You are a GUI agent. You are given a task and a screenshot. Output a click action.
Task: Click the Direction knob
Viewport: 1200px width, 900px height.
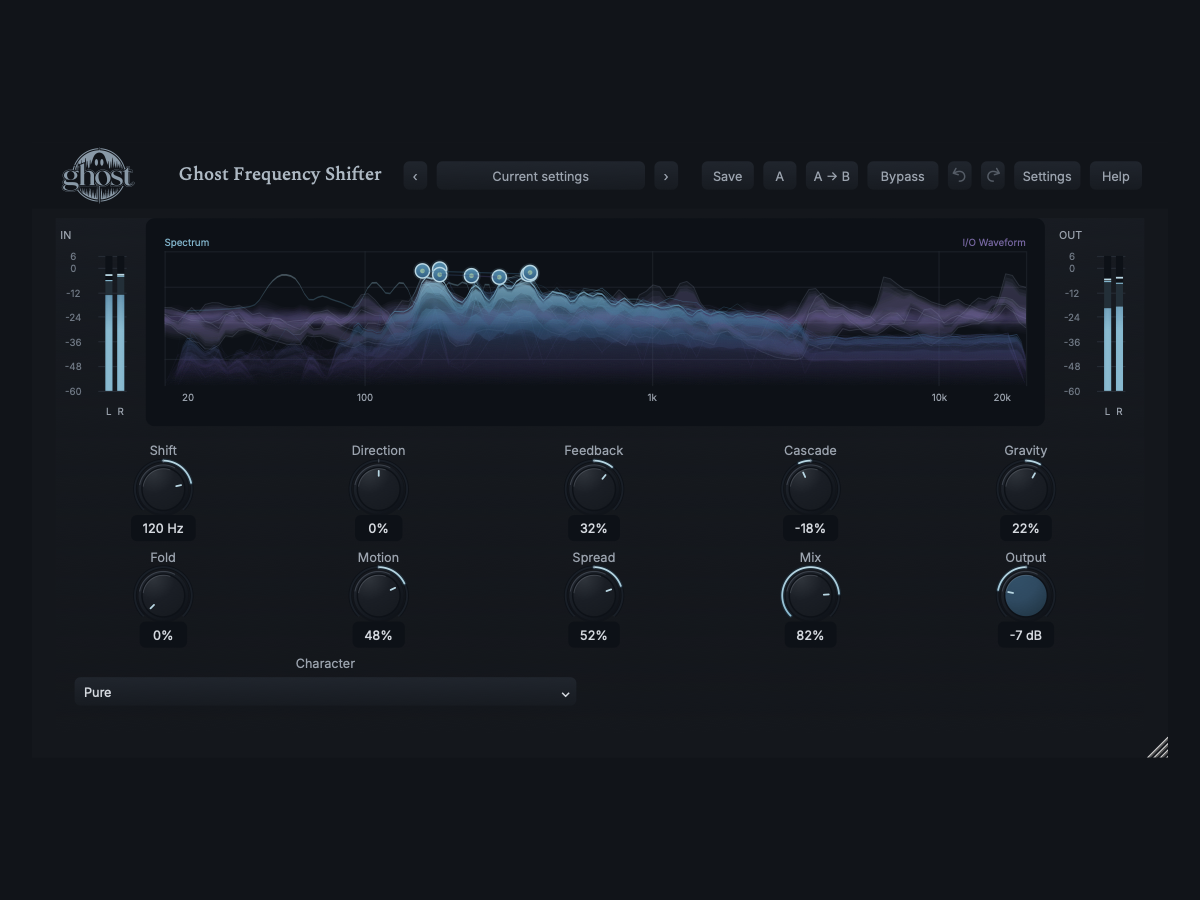click(378, 489)
